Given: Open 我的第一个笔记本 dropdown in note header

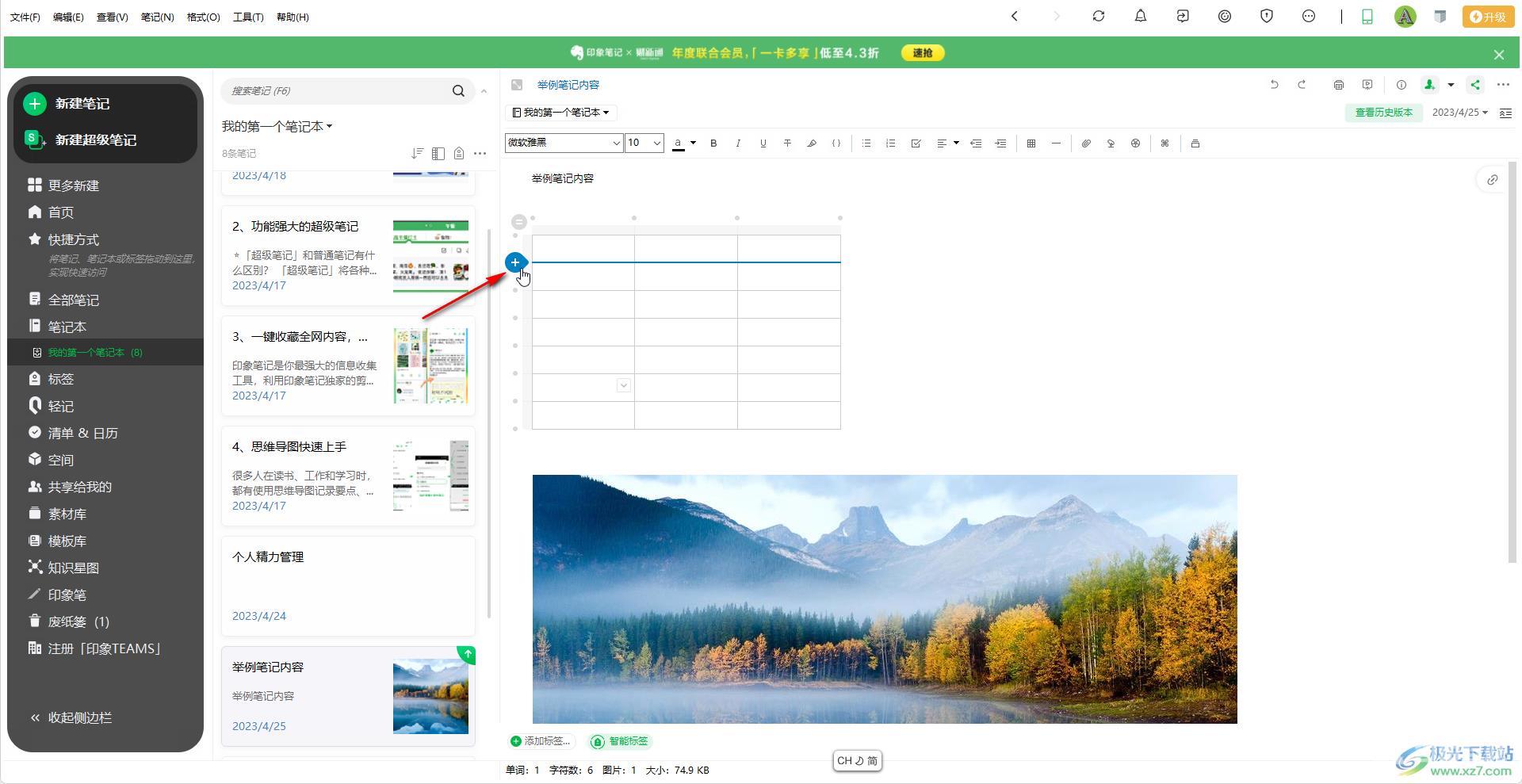Looking at the screenshot, I should pyautogui.click(x=561, y=113).
